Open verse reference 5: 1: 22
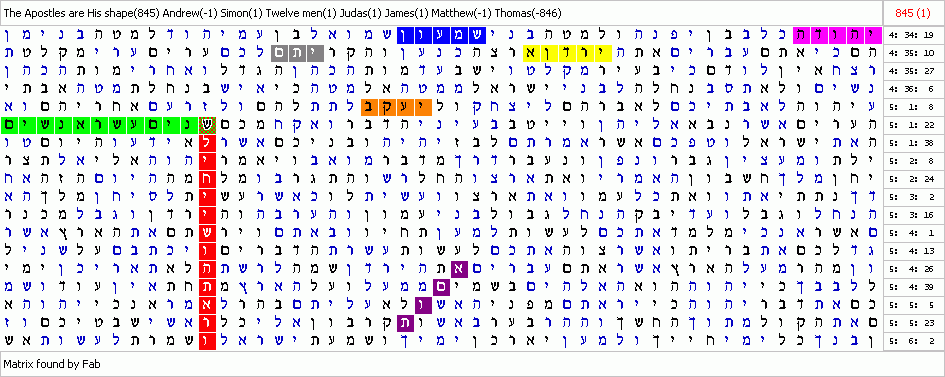 coord(913,126)
